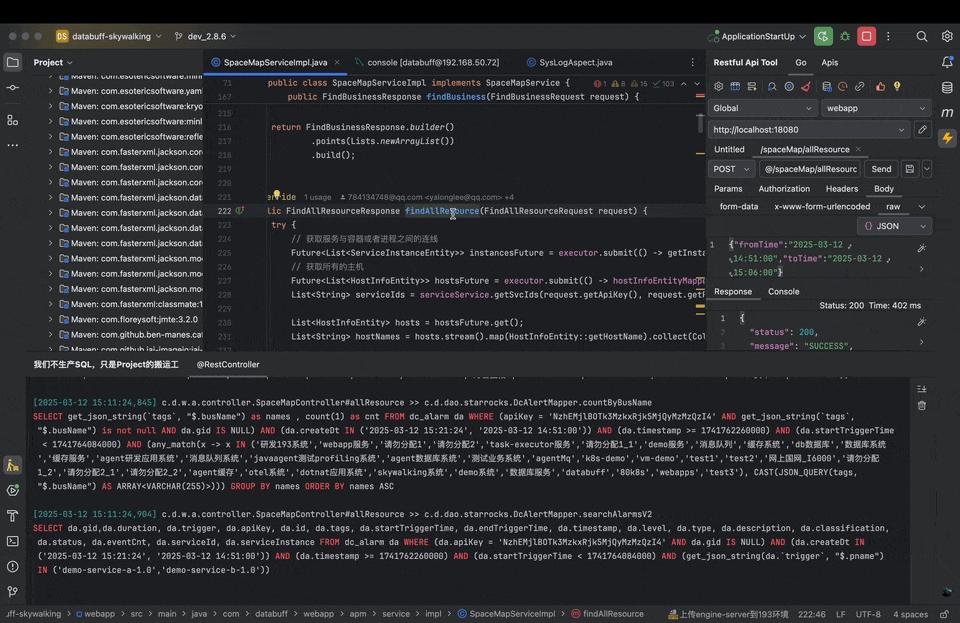Open request history via clock icon
The height and width of the screenshot is (623, 960).
pos(841,85)
